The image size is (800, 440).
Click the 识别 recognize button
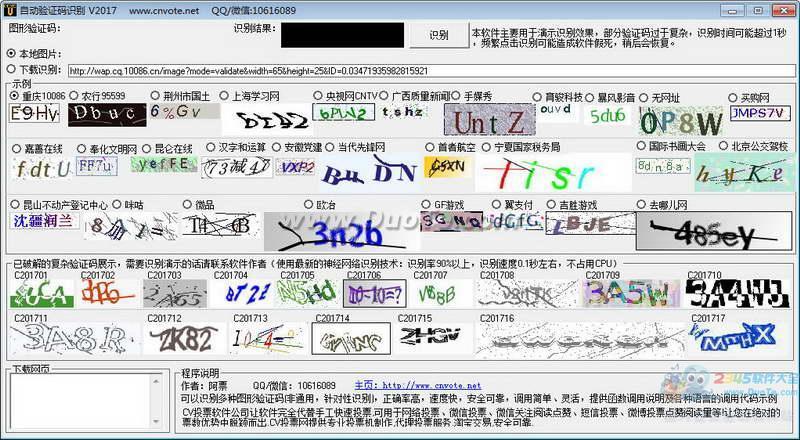[x=439, y=35]
